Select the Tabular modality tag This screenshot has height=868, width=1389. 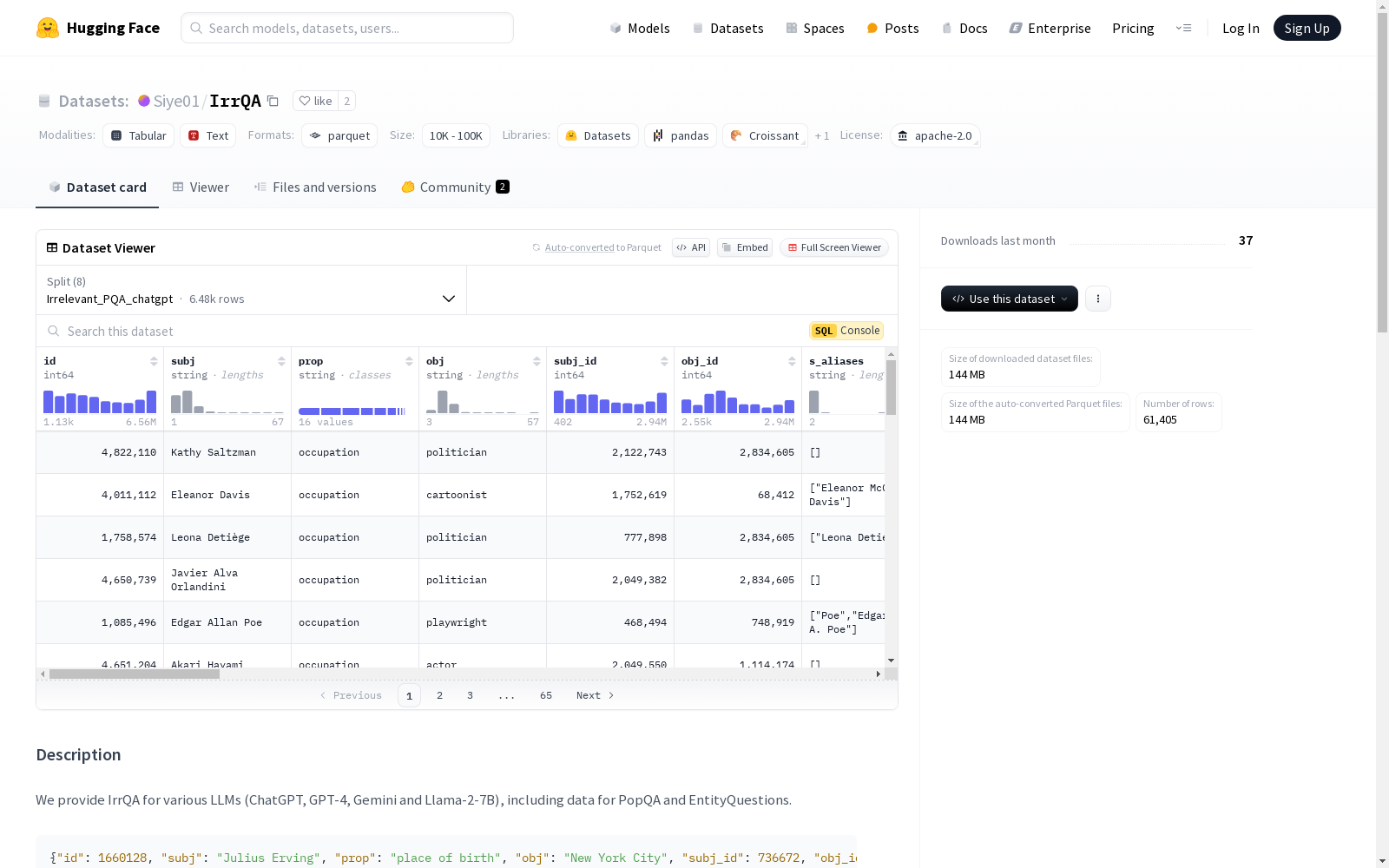[x=139, y=135]
